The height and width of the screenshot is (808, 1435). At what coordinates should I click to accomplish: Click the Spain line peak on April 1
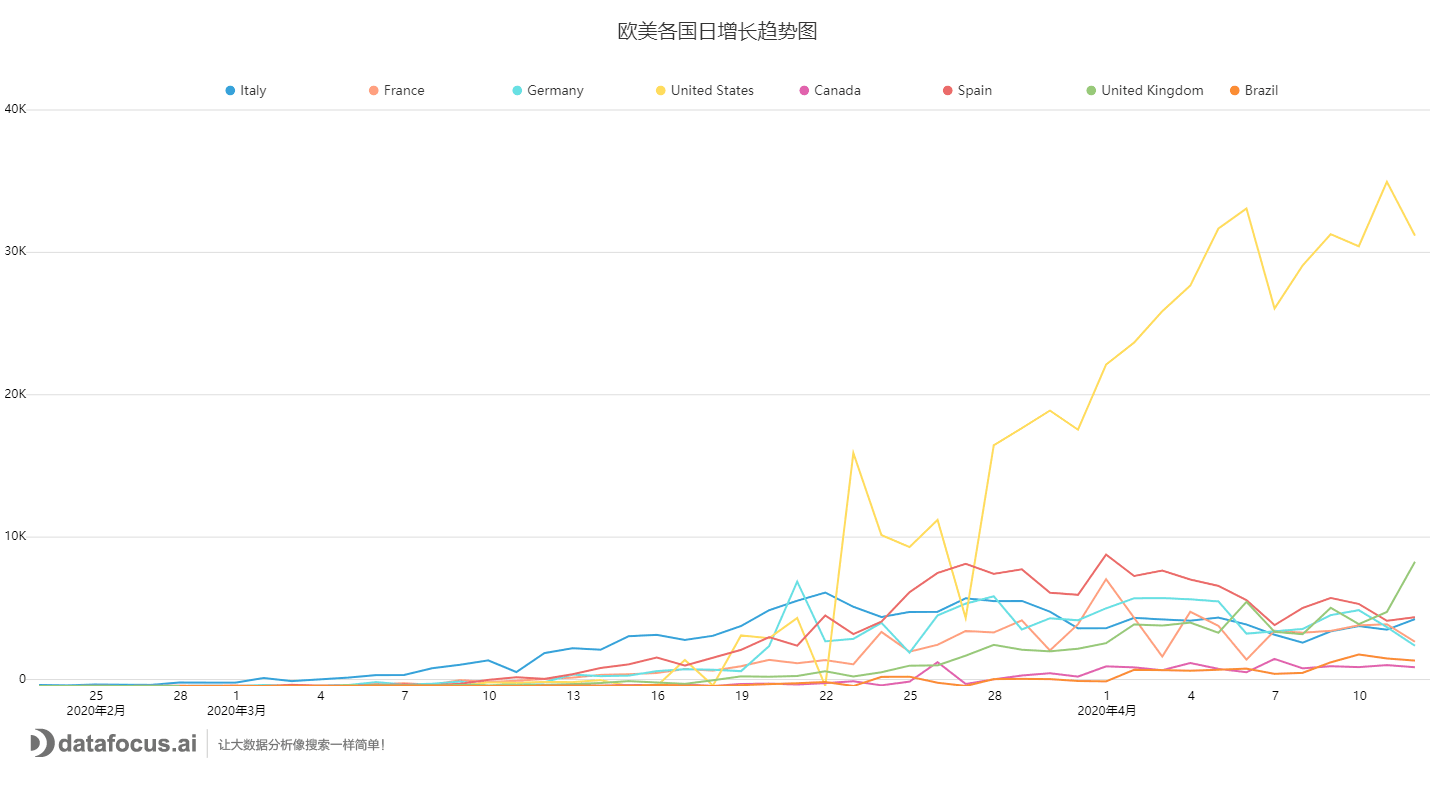click(1106, 554)
